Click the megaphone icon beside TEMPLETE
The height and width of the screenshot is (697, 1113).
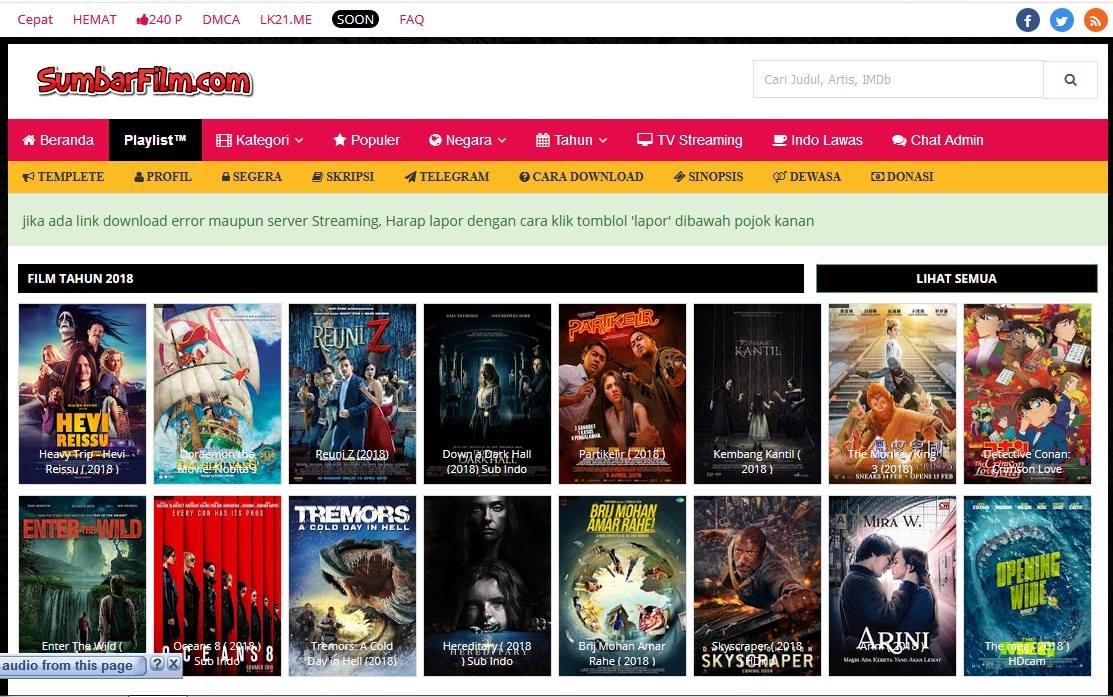[x=28, y=177]
